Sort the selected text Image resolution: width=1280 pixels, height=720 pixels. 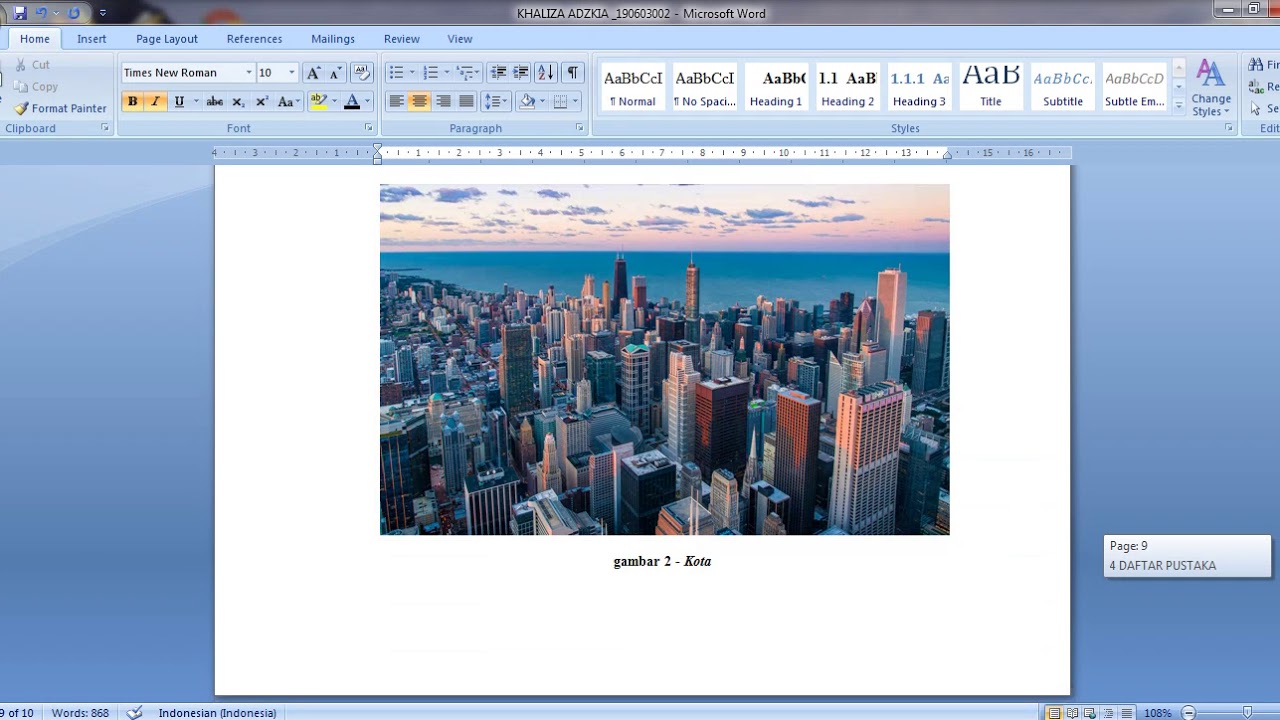(546, 73)
